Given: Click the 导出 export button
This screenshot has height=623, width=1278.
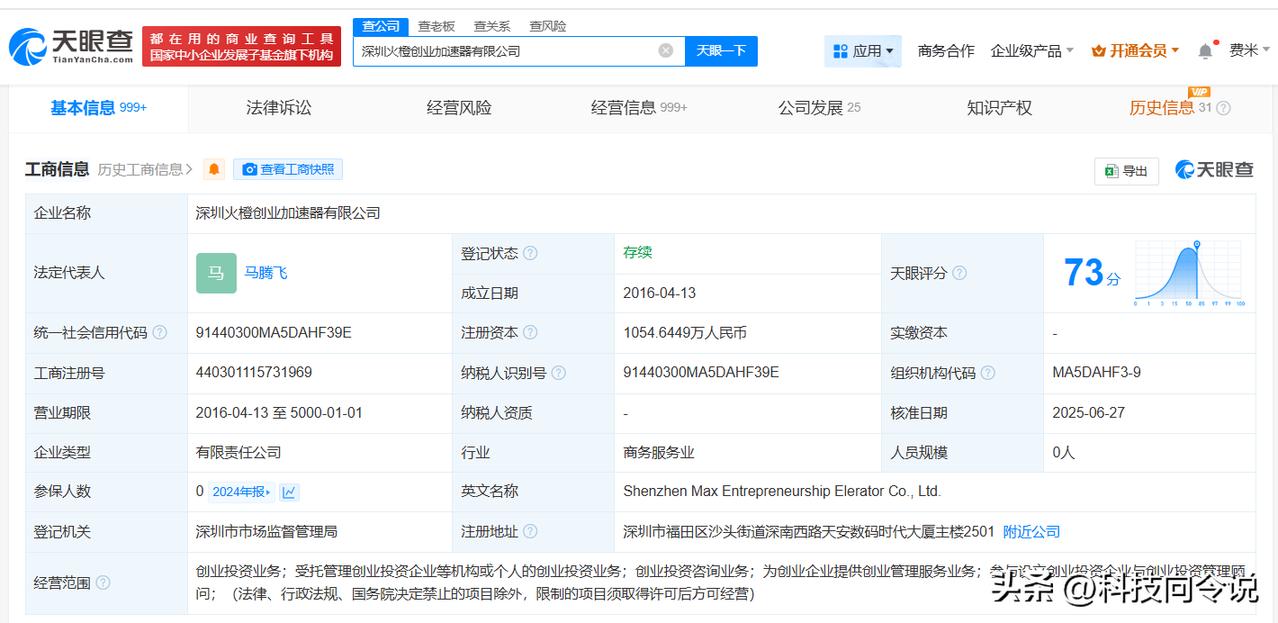Looking at the screenshot, I should point(1127,171).
